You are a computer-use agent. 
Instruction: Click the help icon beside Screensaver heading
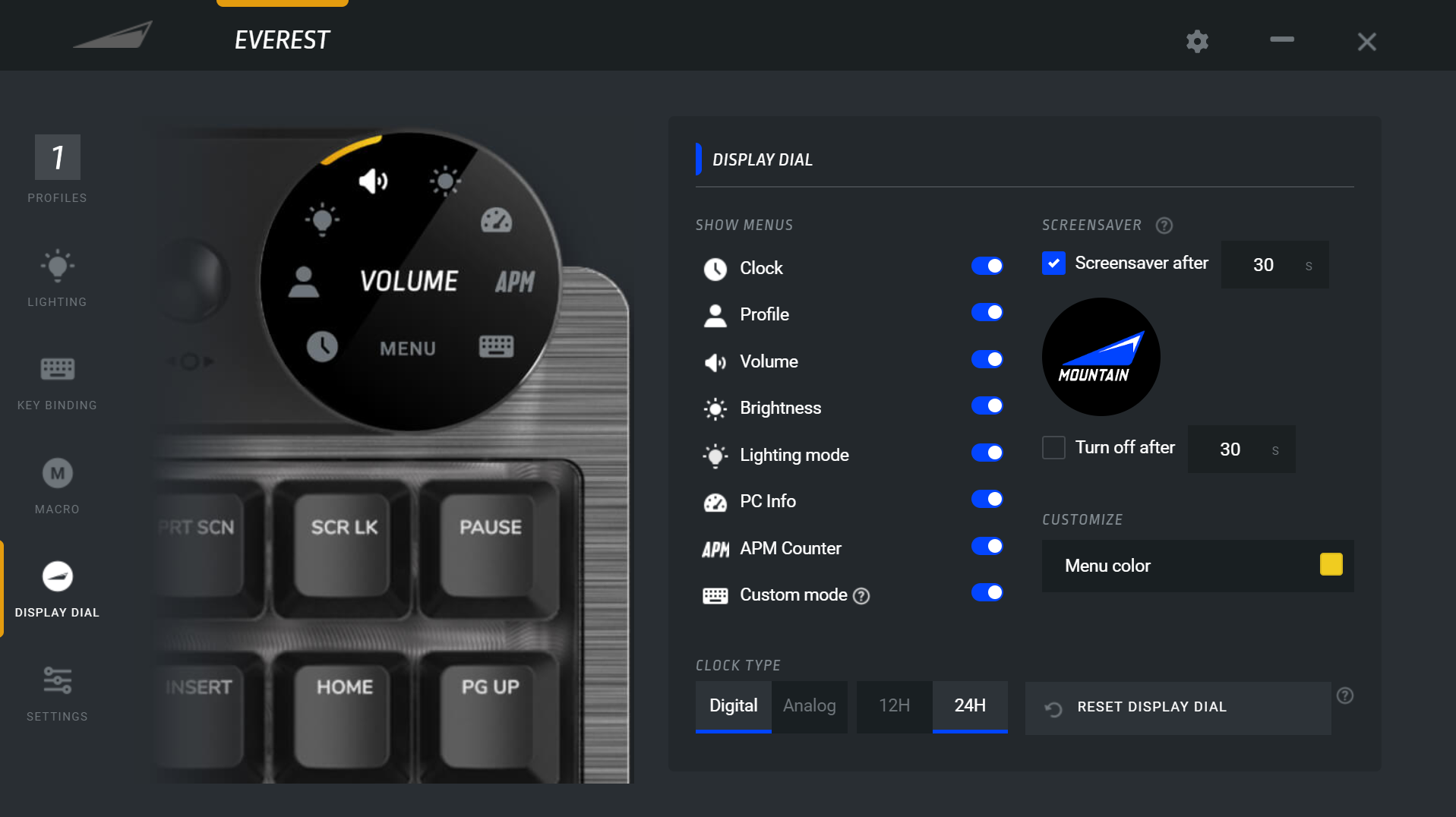click(1164, 226)
